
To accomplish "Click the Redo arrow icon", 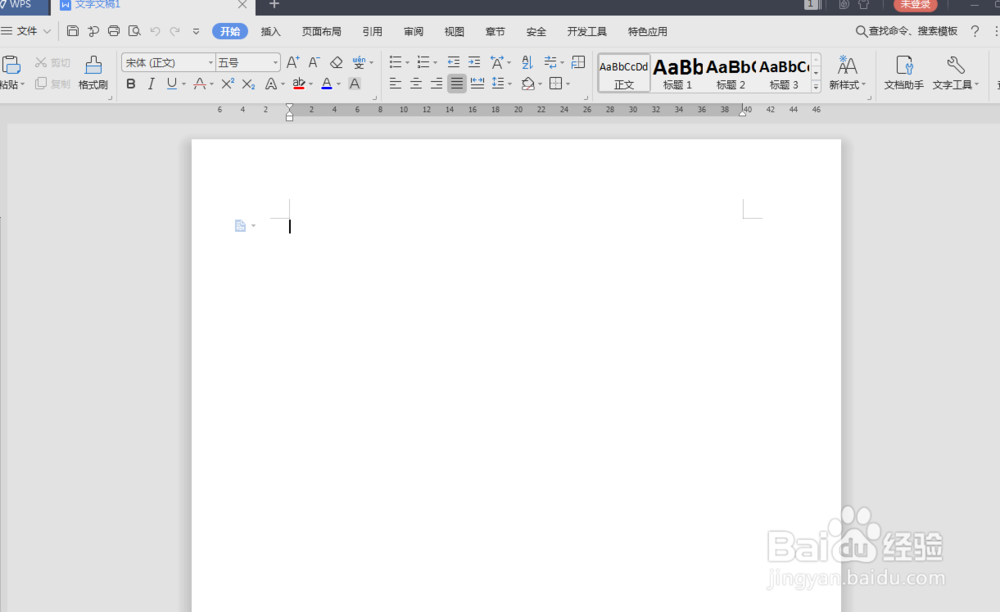I will point(175,31).
